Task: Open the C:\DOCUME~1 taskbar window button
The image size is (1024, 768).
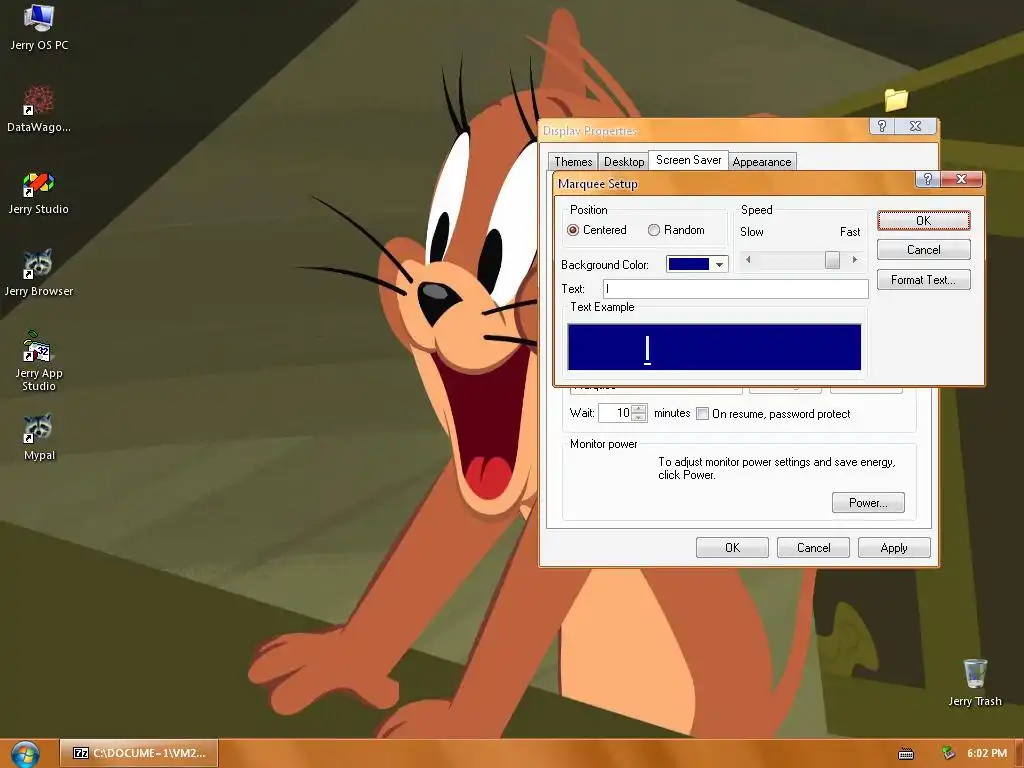Action: (x=138, y=753)
